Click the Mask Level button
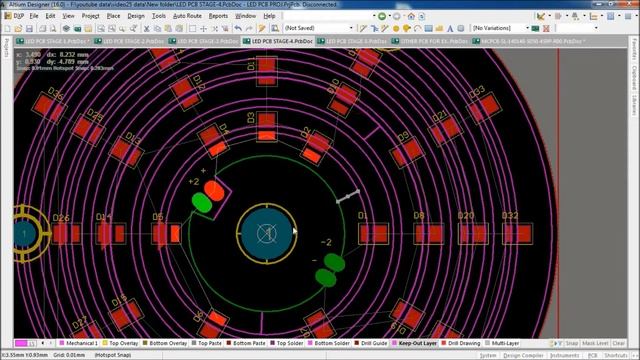The width and height of the screenshot is (640, 360). [x=595, y=343]
